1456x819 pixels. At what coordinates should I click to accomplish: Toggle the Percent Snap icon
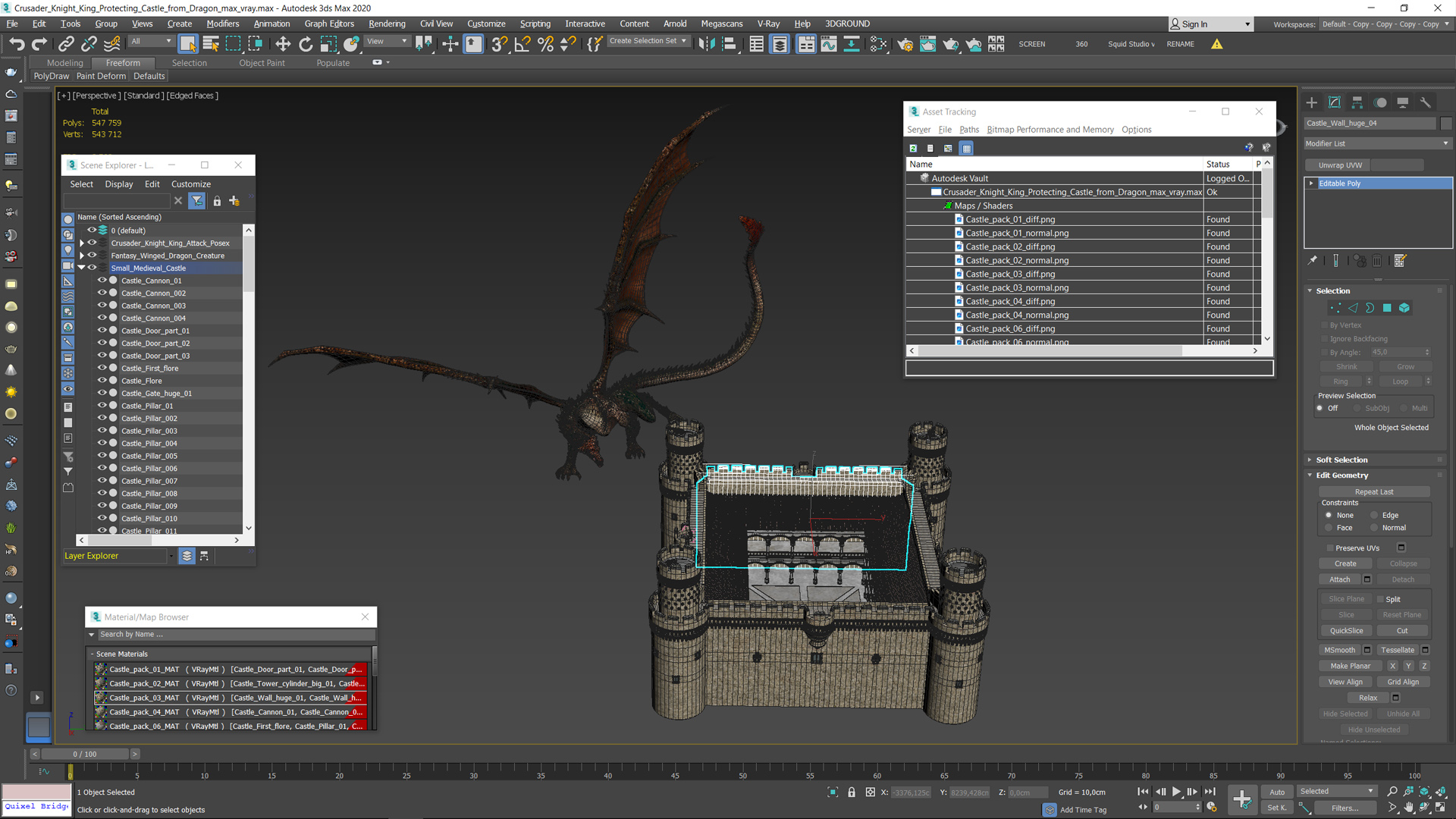(x=545, y=44)
